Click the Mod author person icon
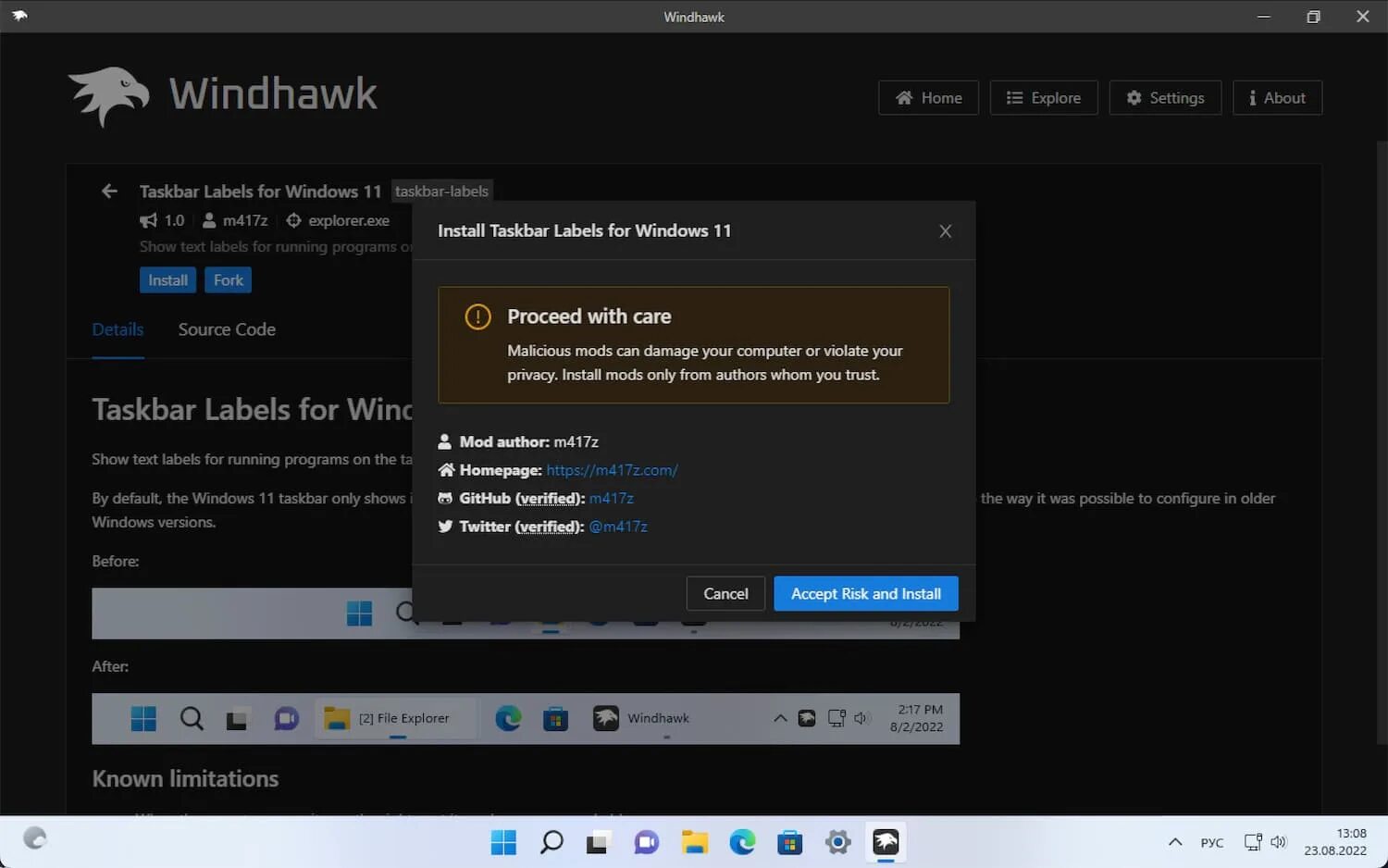The image size is (1388, 868). coord(444,441)
